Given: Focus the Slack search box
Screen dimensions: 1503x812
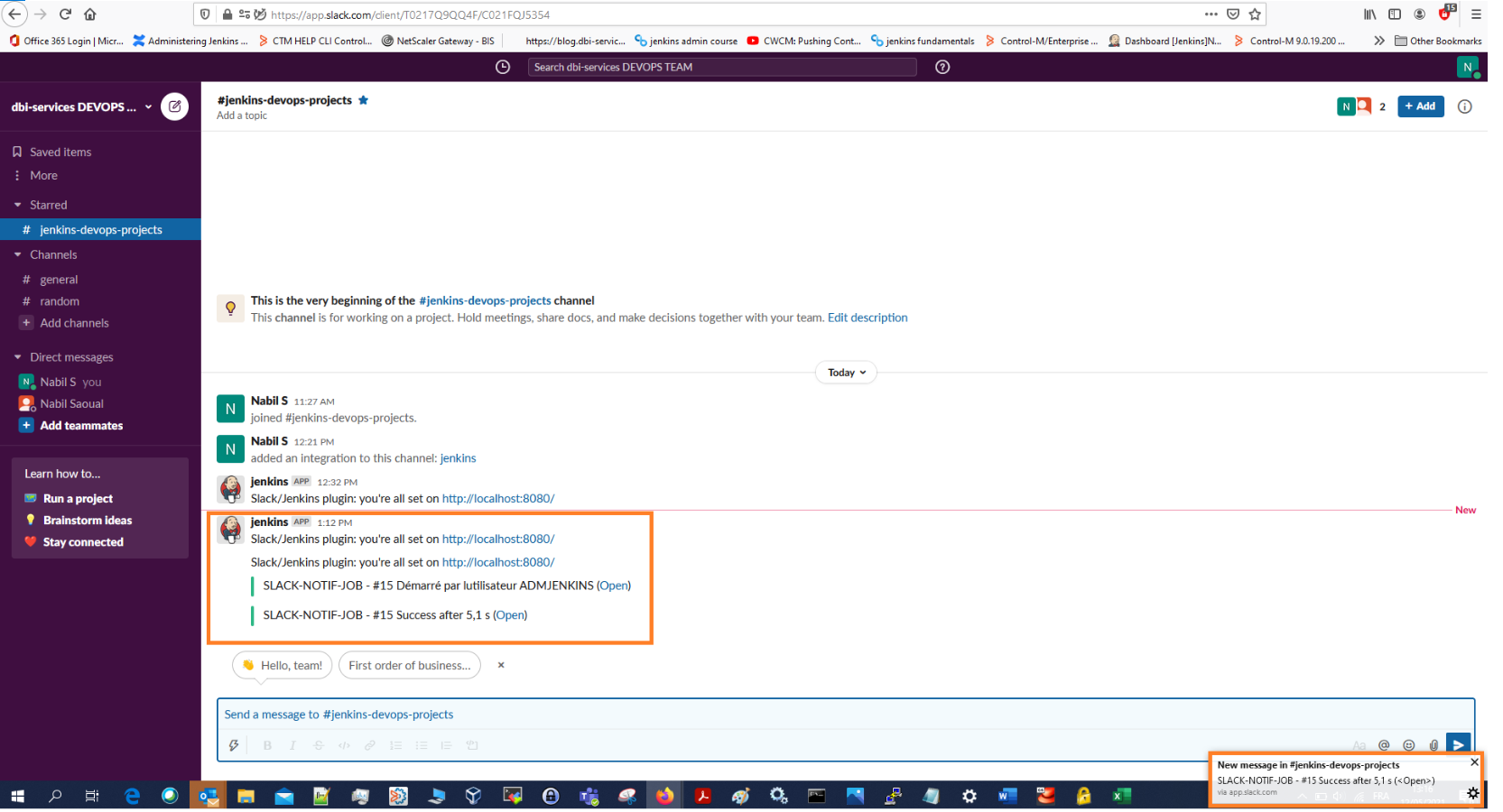Looking at the screenshot, I should 722,67.
